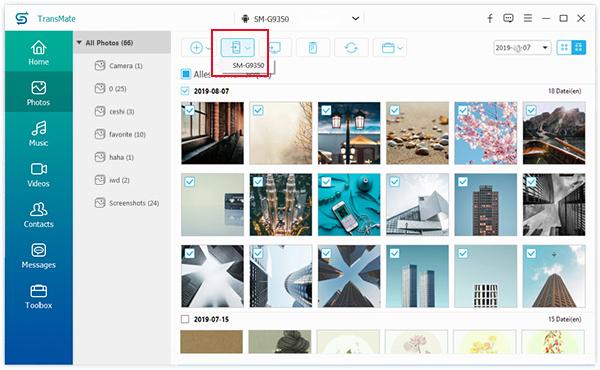
Task: Click the Delete trash icon in toolbar
Action: 313,48
